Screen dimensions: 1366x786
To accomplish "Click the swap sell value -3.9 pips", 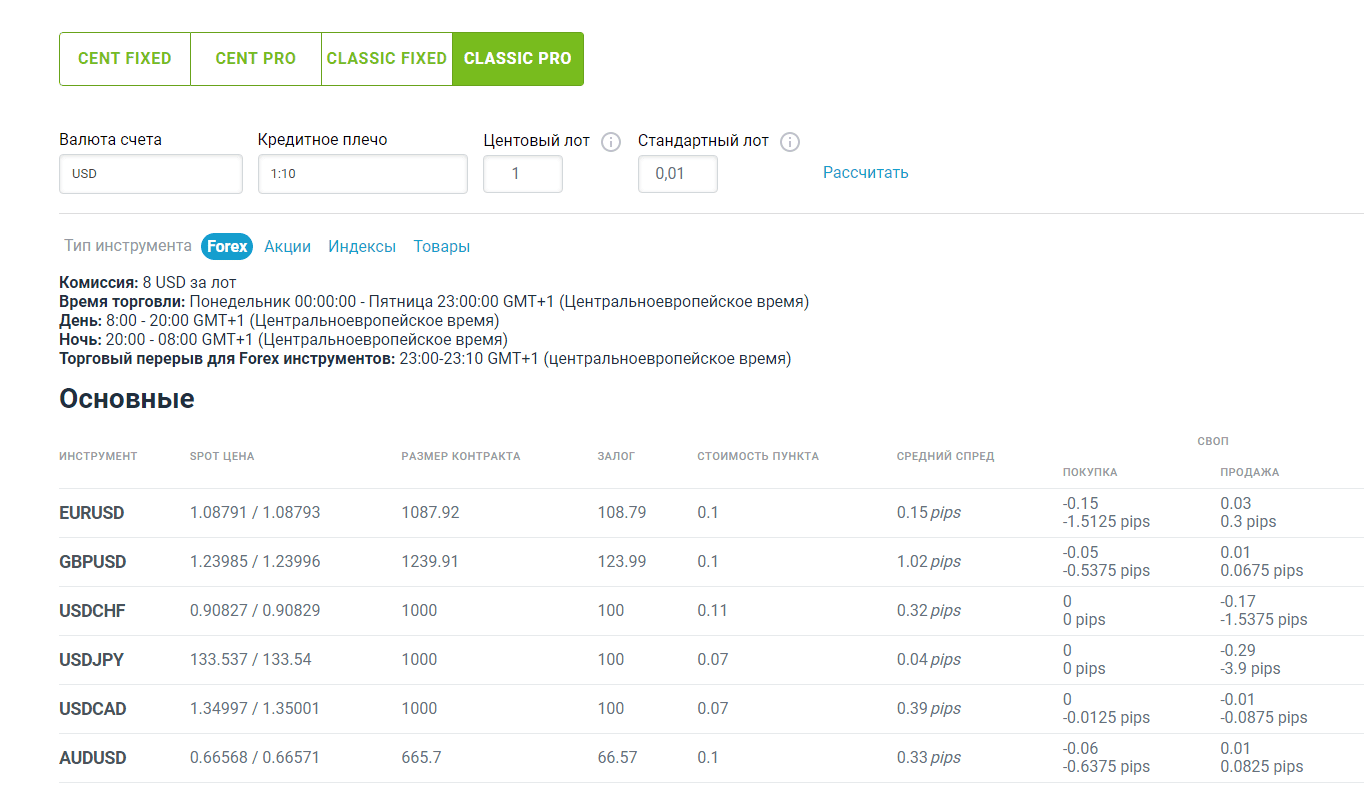I will (1250, 669).
